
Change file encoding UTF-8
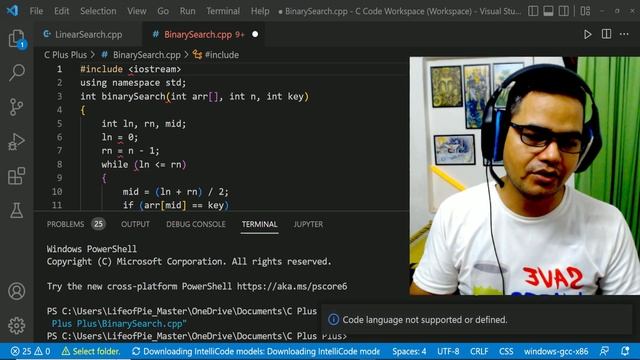448,351
